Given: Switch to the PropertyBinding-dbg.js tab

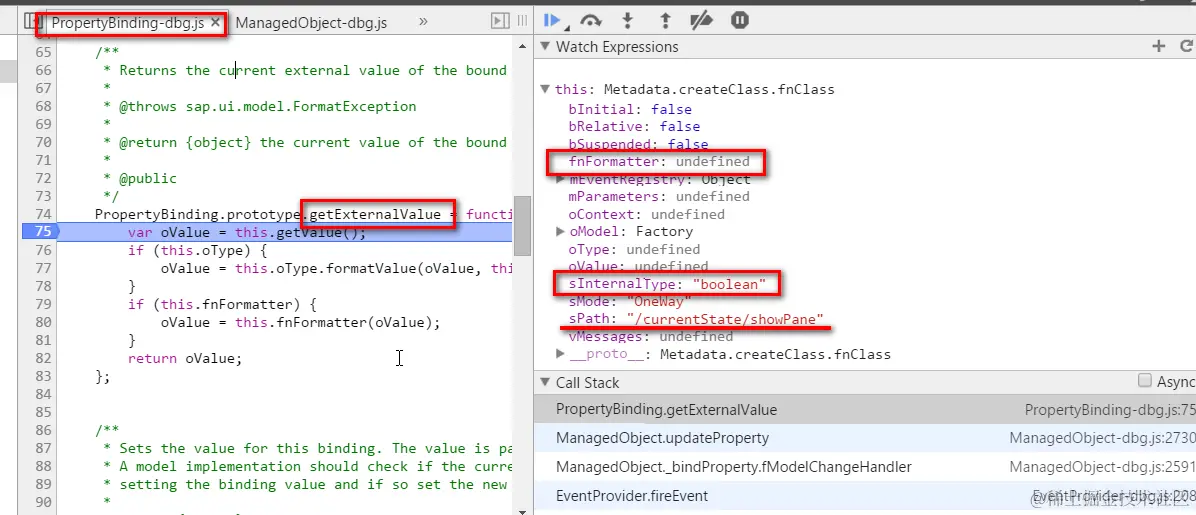Looking at the screenshot, I should [127, 23].
